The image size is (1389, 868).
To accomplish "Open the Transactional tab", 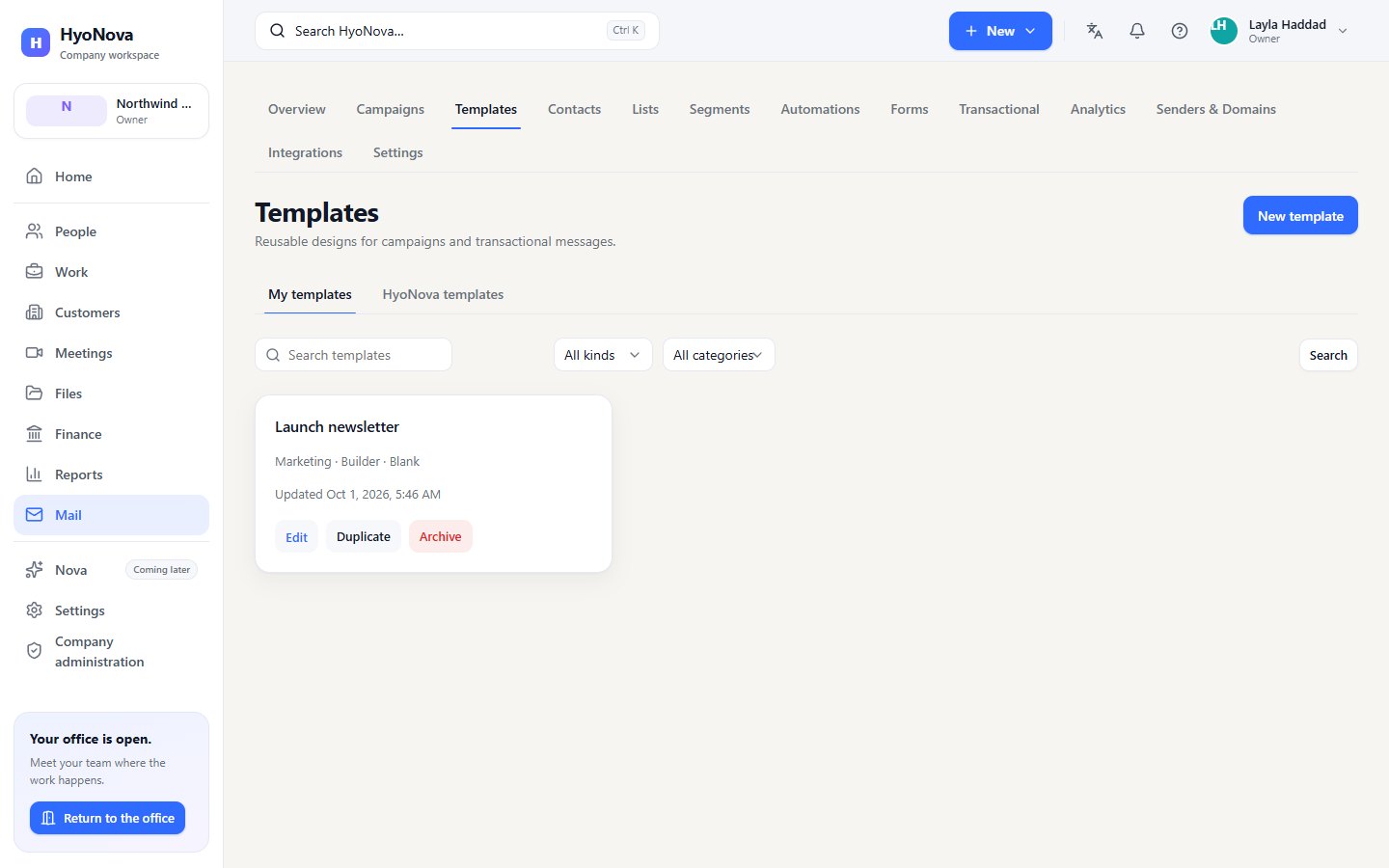I will 999,109.
